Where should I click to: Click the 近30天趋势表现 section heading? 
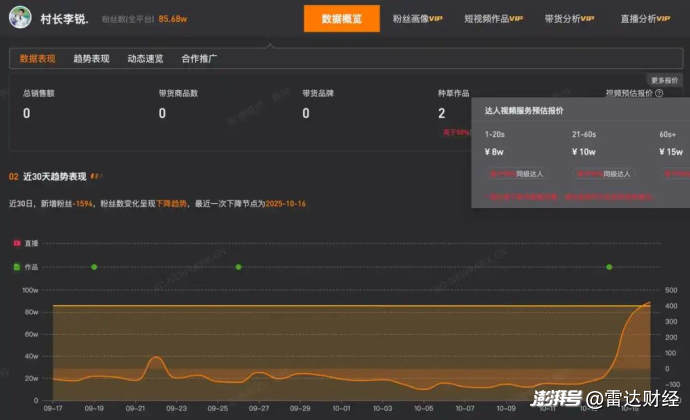click(x=55, y=177)
